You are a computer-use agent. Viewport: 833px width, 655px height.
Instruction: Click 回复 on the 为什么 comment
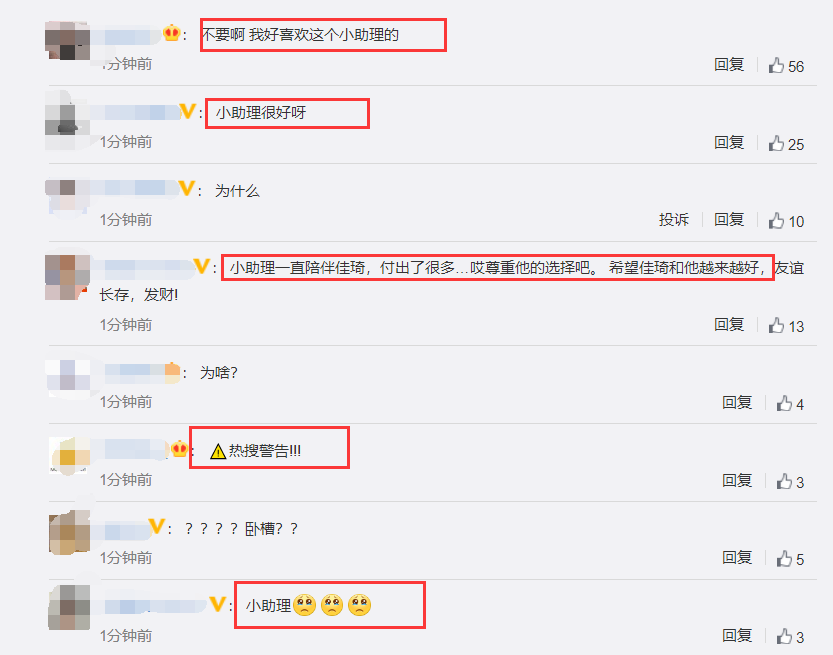point(729,219)
